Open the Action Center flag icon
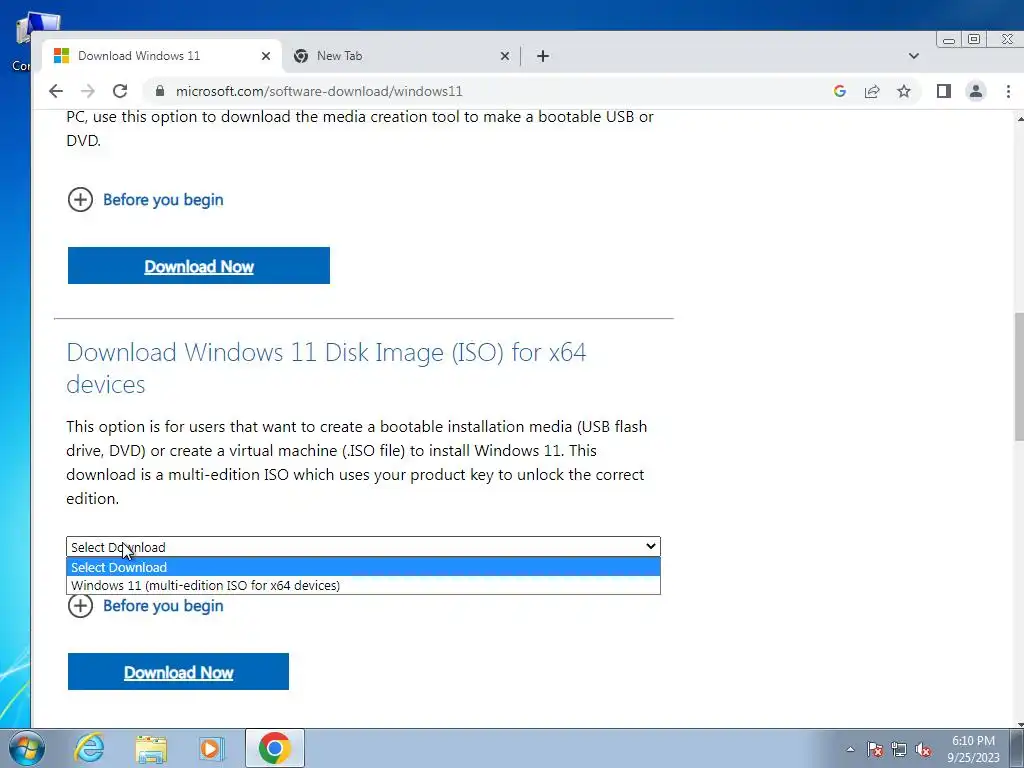1024x768 pixels. pos(875,749)
